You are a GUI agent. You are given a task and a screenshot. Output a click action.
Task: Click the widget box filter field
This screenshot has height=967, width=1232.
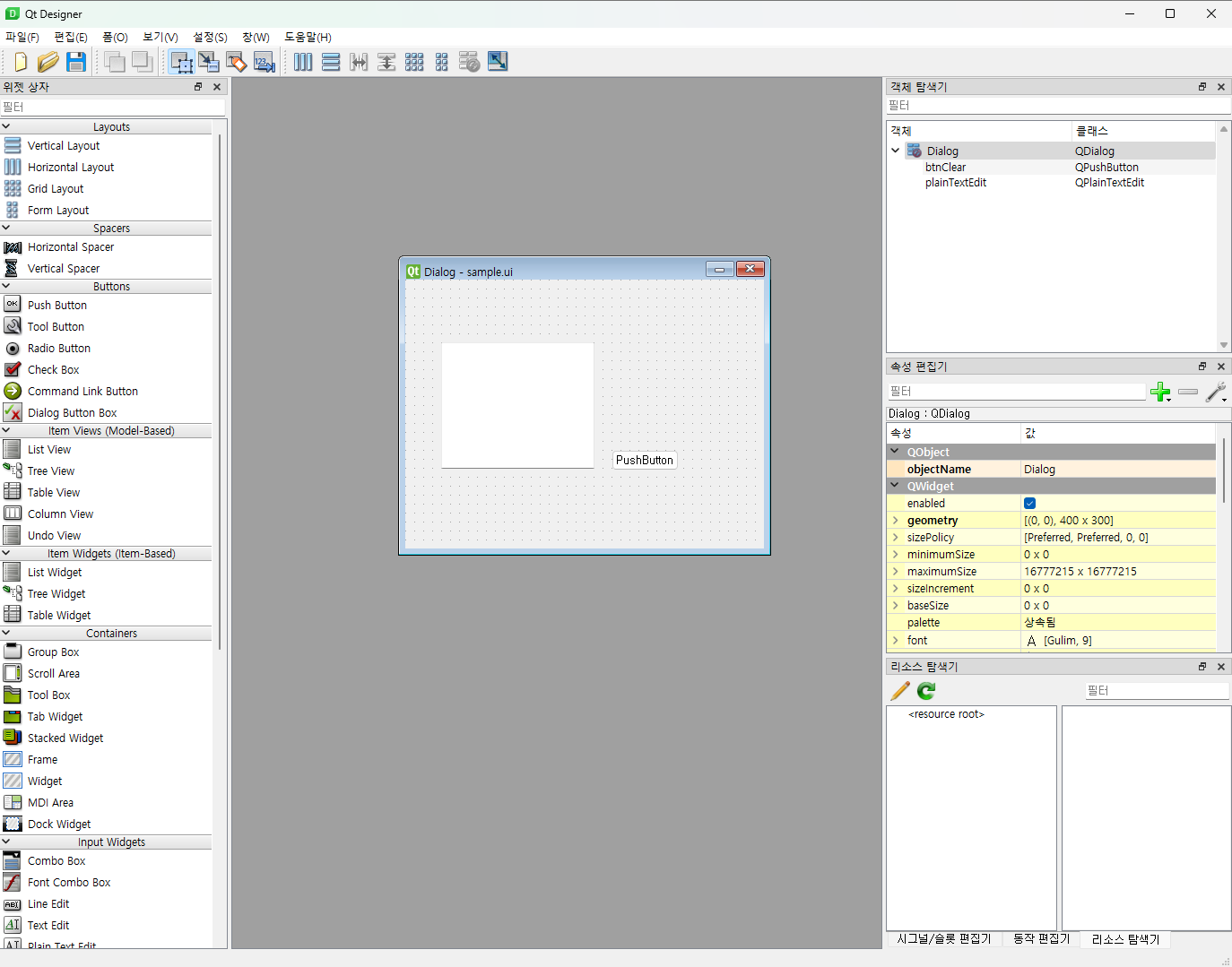point(113,107)
